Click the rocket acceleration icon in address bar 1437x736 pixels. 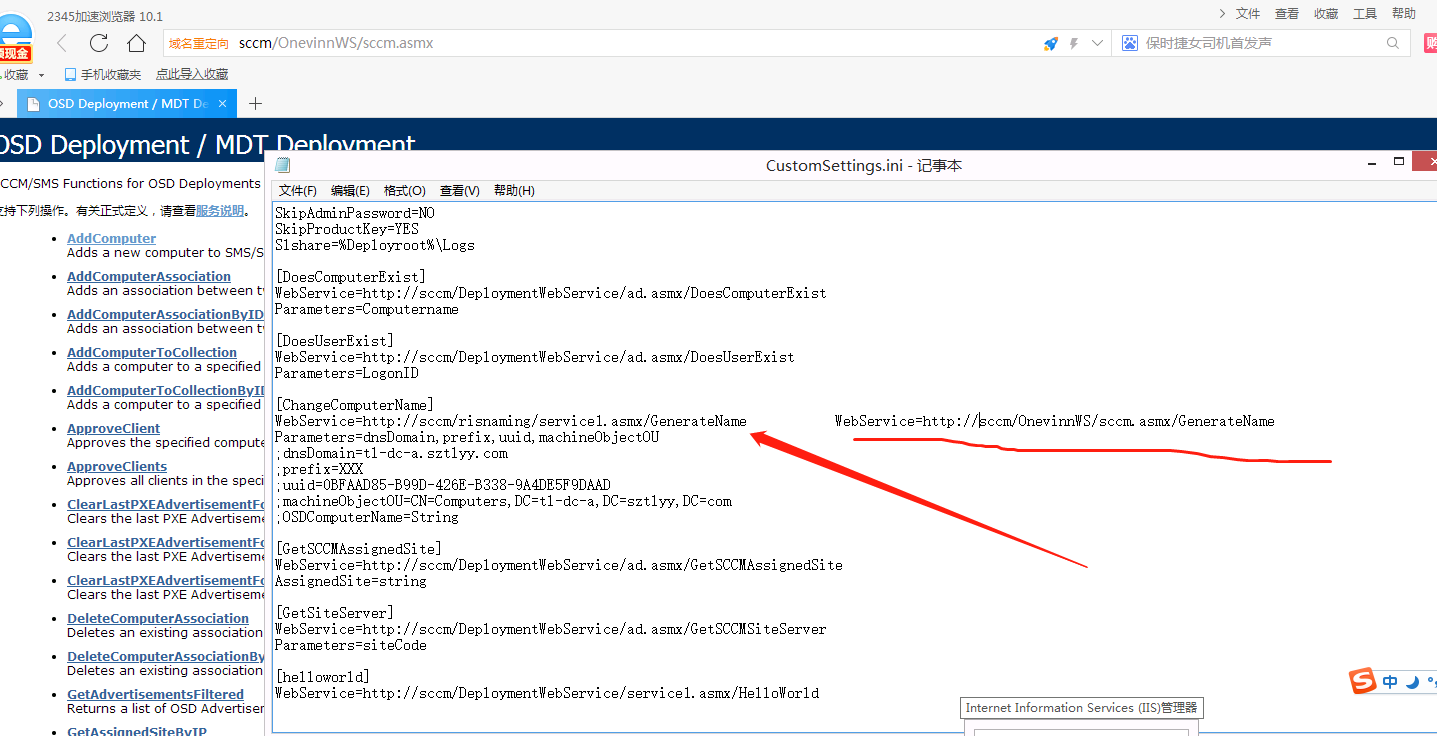[1050, 44]
